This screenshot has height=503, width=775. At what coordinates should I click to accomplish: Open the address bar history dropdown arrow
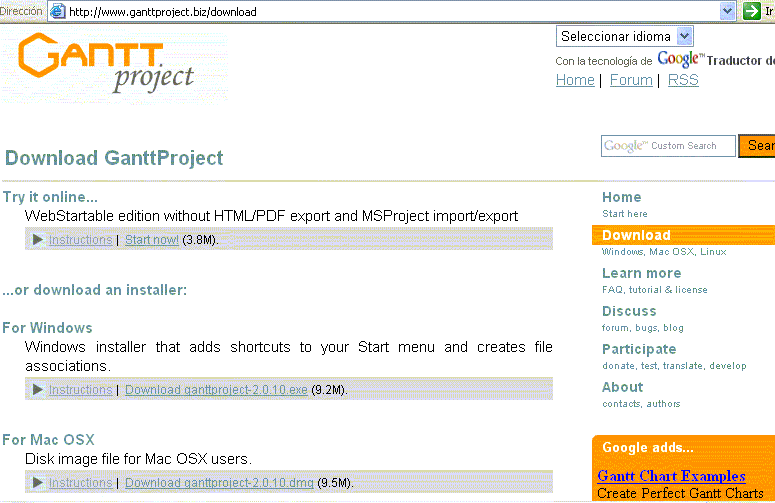(x=727, y=11)
